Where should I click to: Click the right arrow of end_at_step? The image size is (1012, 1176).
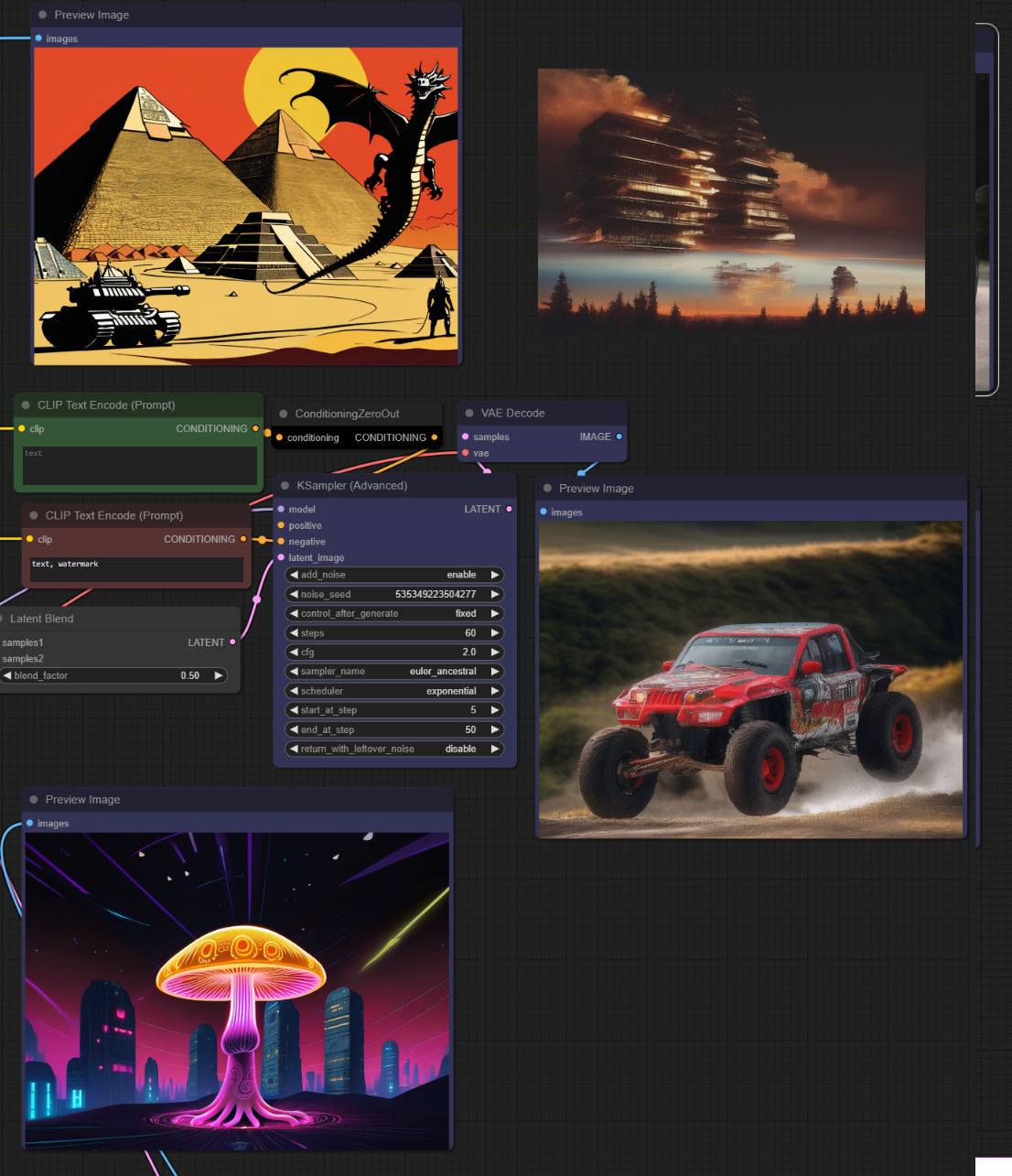(495, 729)
